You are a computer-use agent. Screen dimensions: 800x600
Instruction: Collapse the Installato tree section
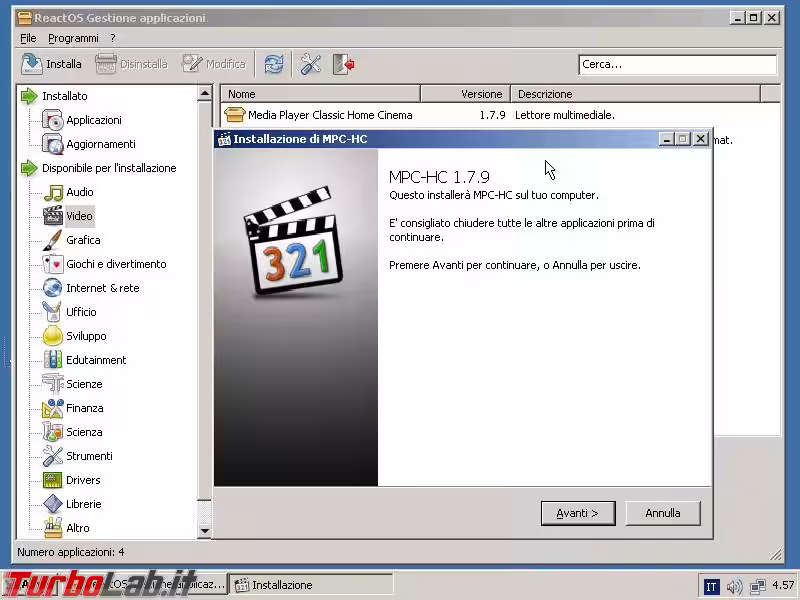click(29, 96)
